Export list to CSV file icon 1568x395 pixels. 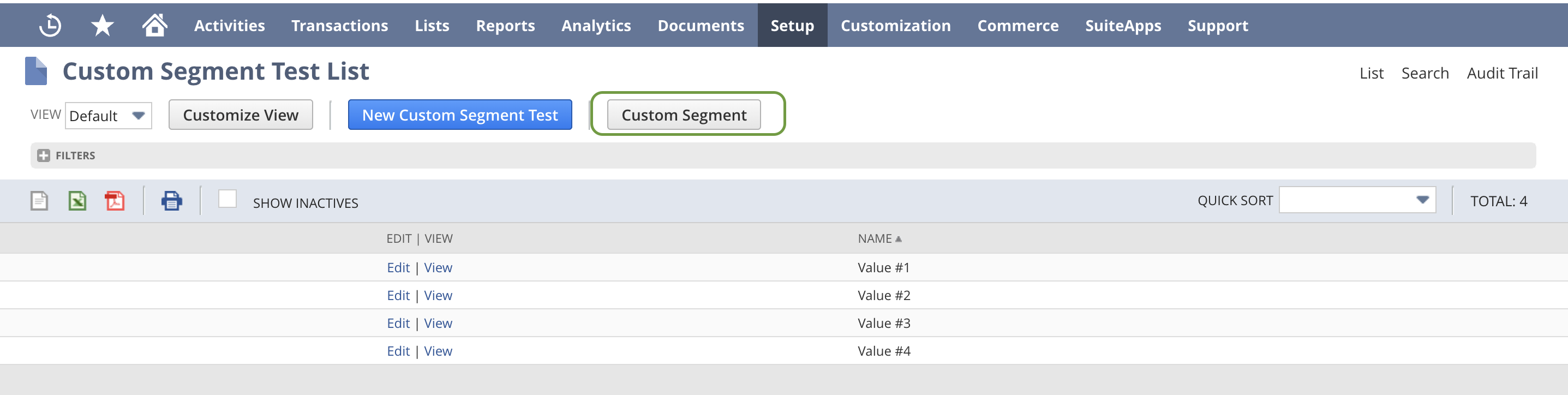(39, 201)
